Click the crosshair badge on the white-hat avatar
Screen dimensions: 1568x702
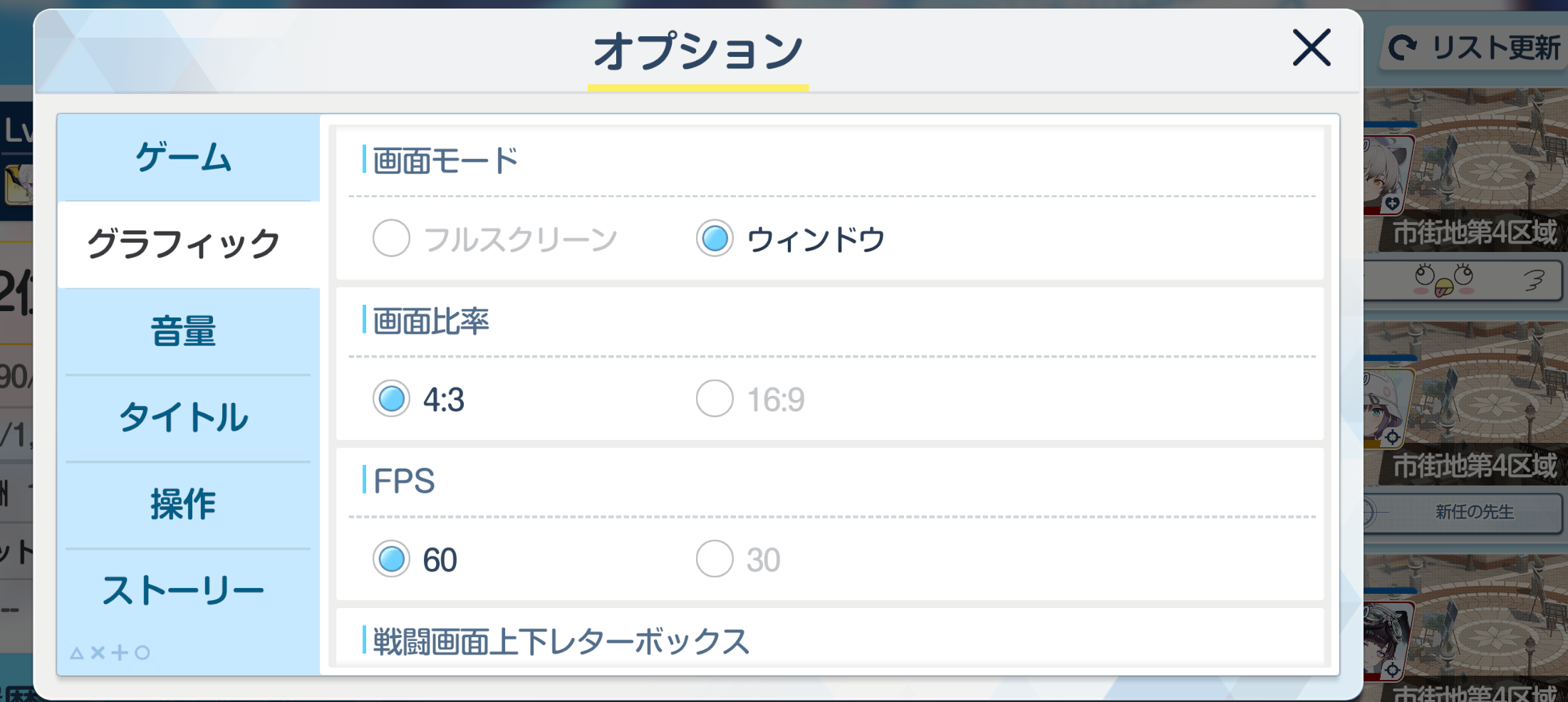[x=1392, y=437]
